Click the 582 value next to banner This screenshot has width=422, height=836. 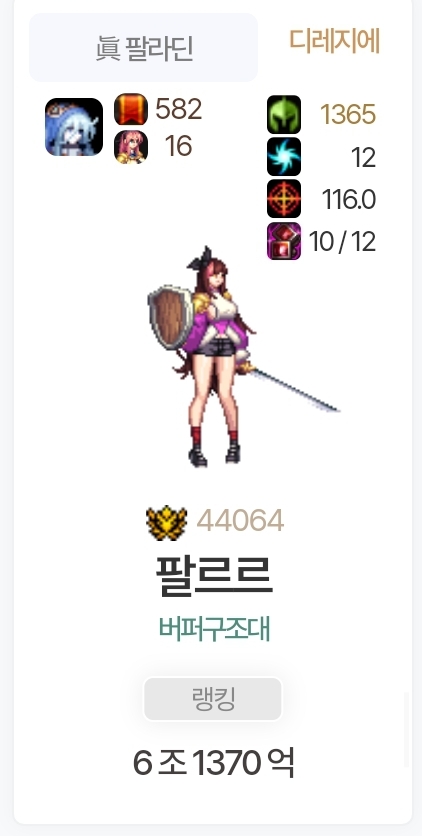[x=178, y=109]
